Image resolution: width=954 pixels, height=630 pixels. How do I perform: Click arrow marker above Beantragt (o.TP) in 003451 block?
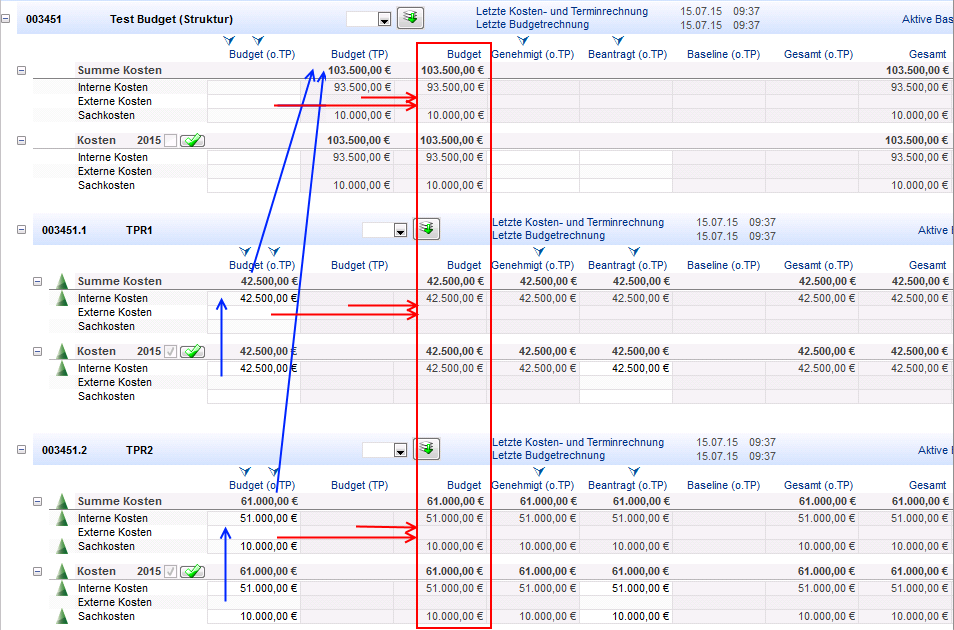coord(618,41)
